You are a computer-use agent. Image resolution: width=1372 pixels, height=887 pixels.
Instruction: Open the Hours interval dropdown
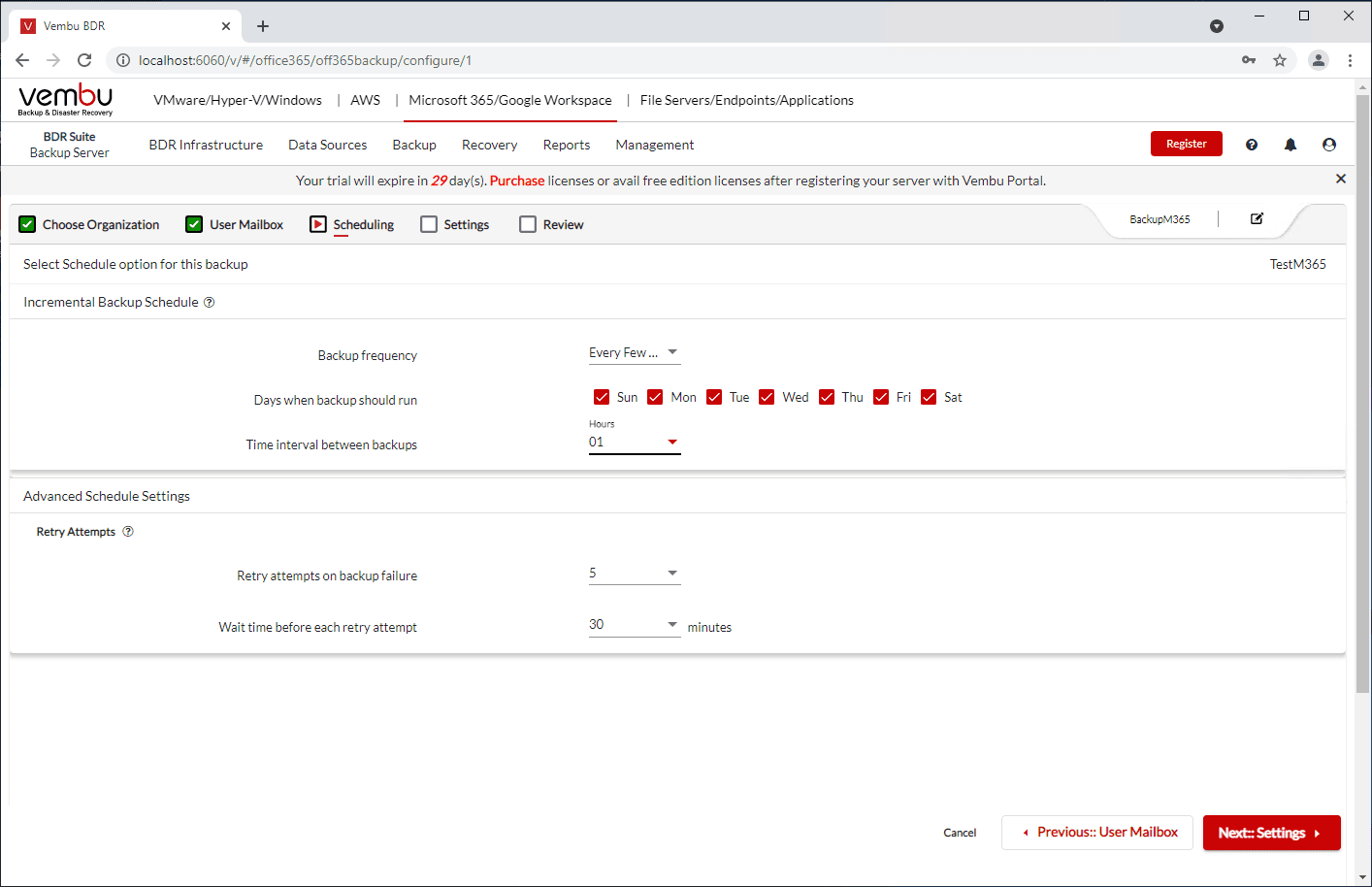[635, 443]
